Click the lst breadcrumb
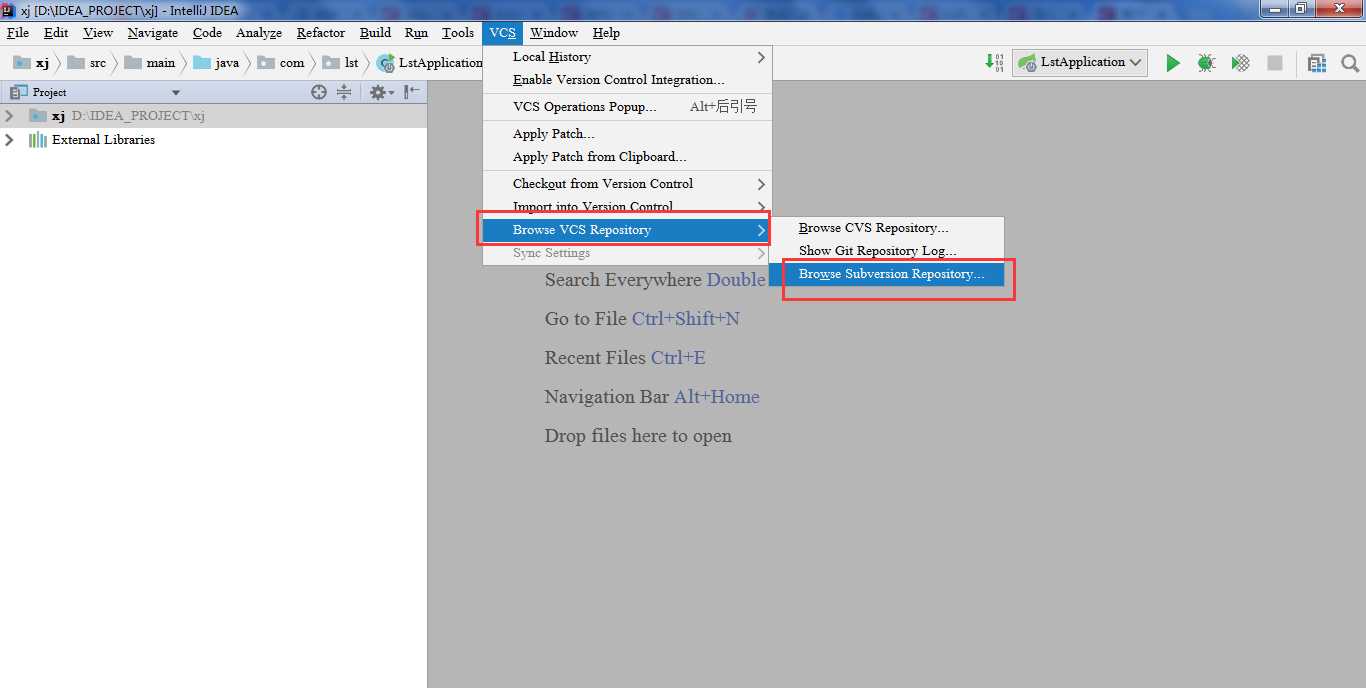Viewport: 1366px width, 688px height. coord(341,63)
